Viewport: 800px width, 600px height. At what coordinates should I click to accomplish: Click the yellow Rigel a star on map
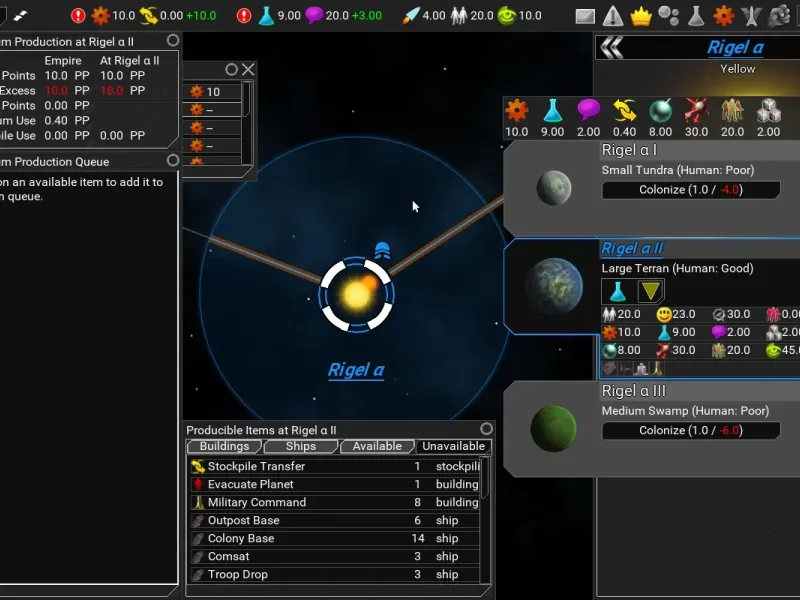tap(357, 295)
